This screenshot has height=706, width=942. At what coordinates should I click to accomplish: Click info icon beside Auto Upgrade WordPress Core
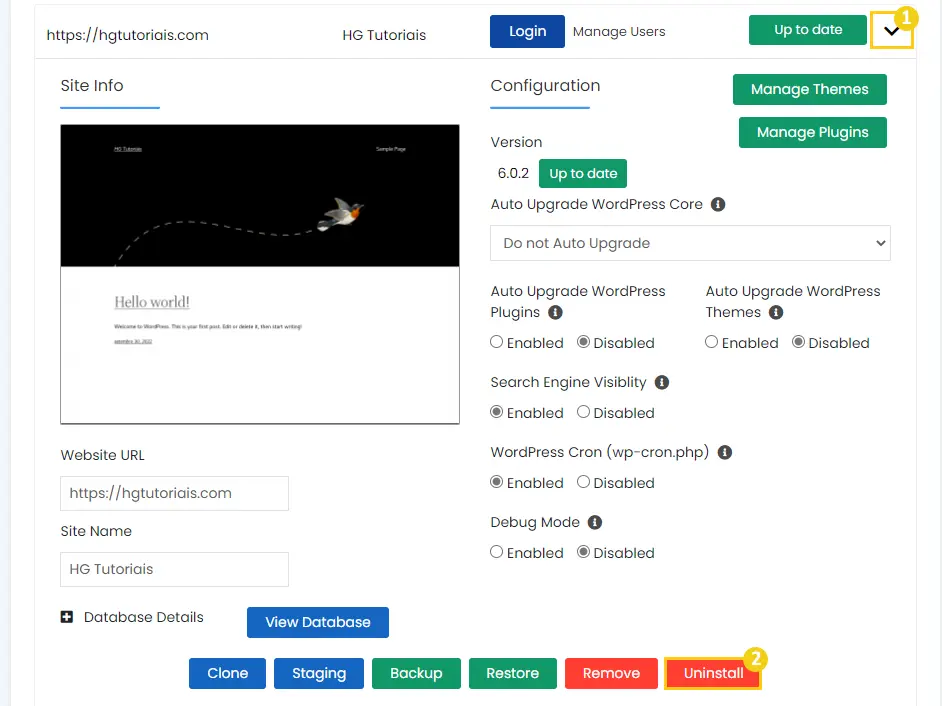pos(718,204)
